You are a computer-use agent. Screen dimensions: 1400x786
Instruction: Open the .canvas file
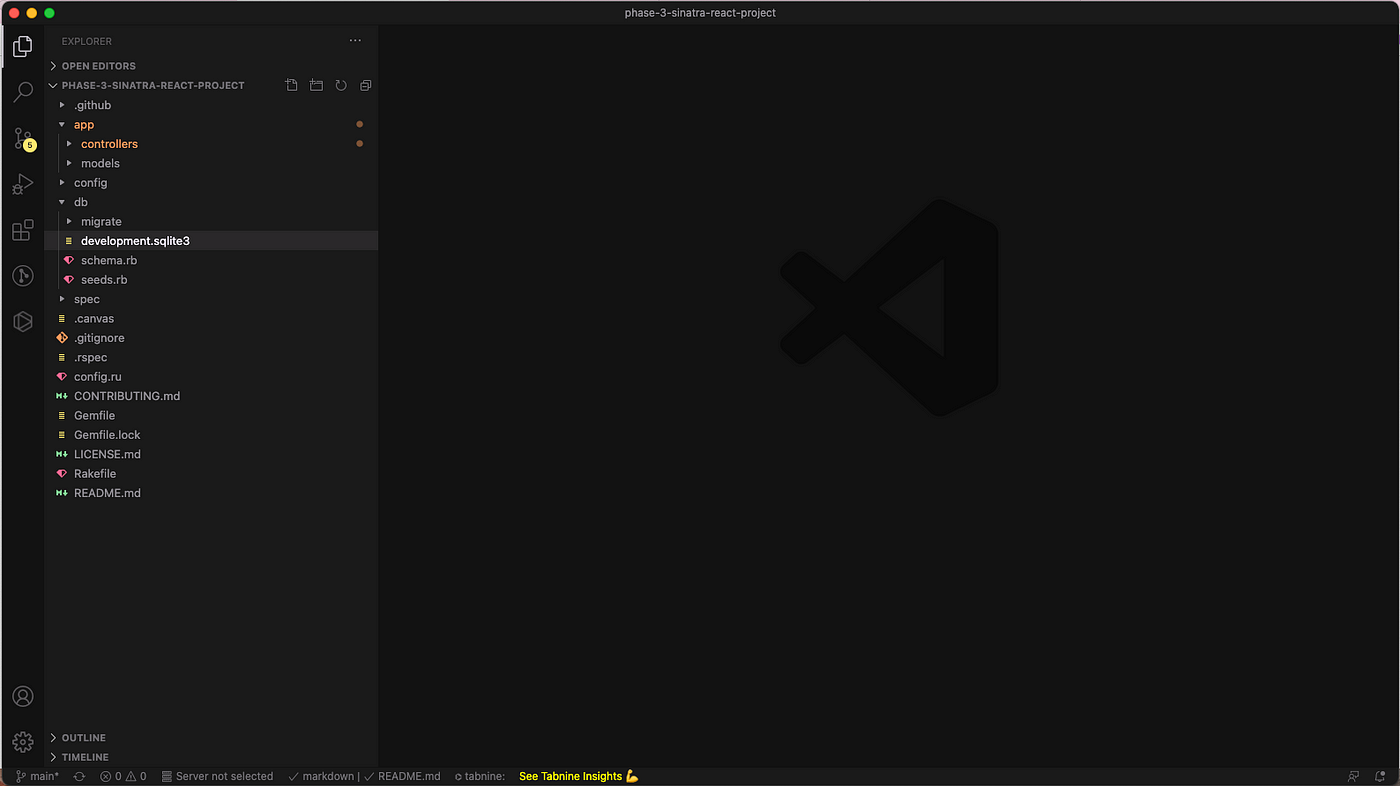[213, 318]
